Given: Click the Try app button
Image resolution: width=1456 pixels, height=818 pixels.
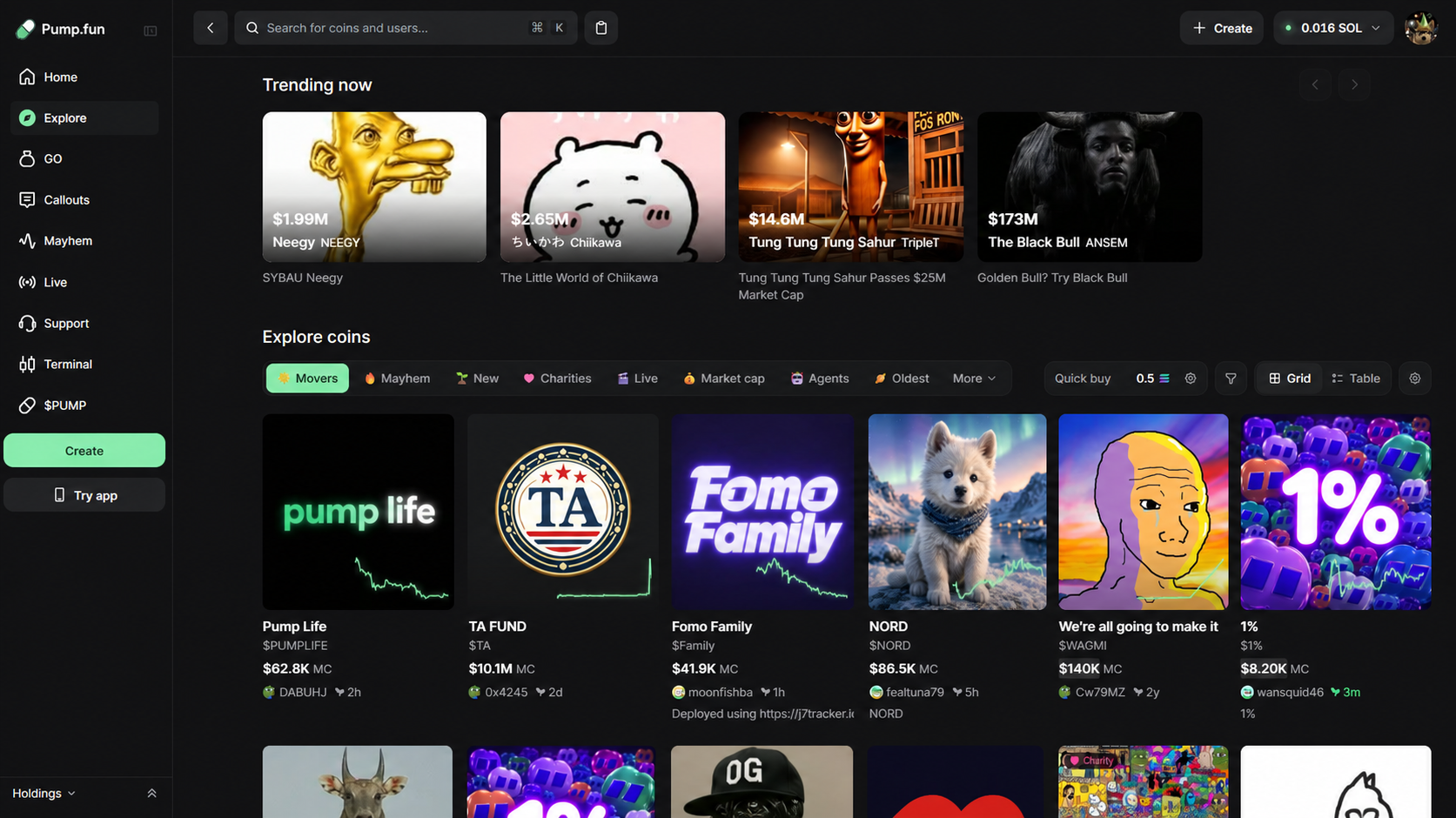Looking at the screenshot, I should tap(84, 495).
